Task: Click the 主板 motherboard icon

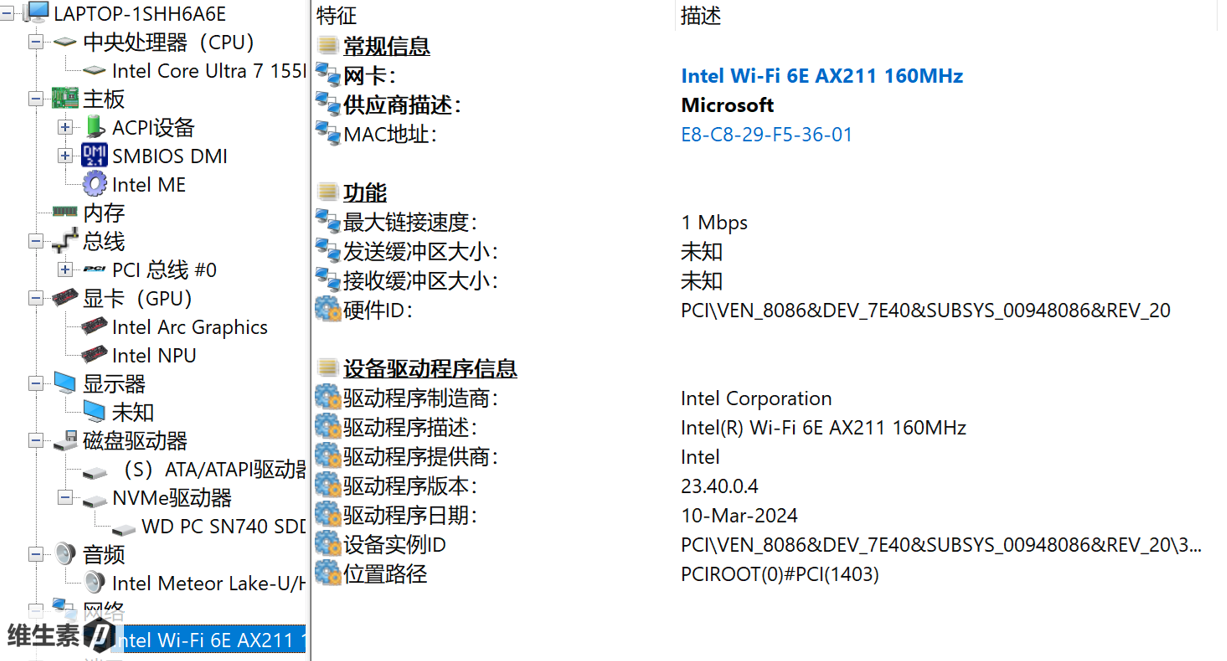Action: [65, 99]
